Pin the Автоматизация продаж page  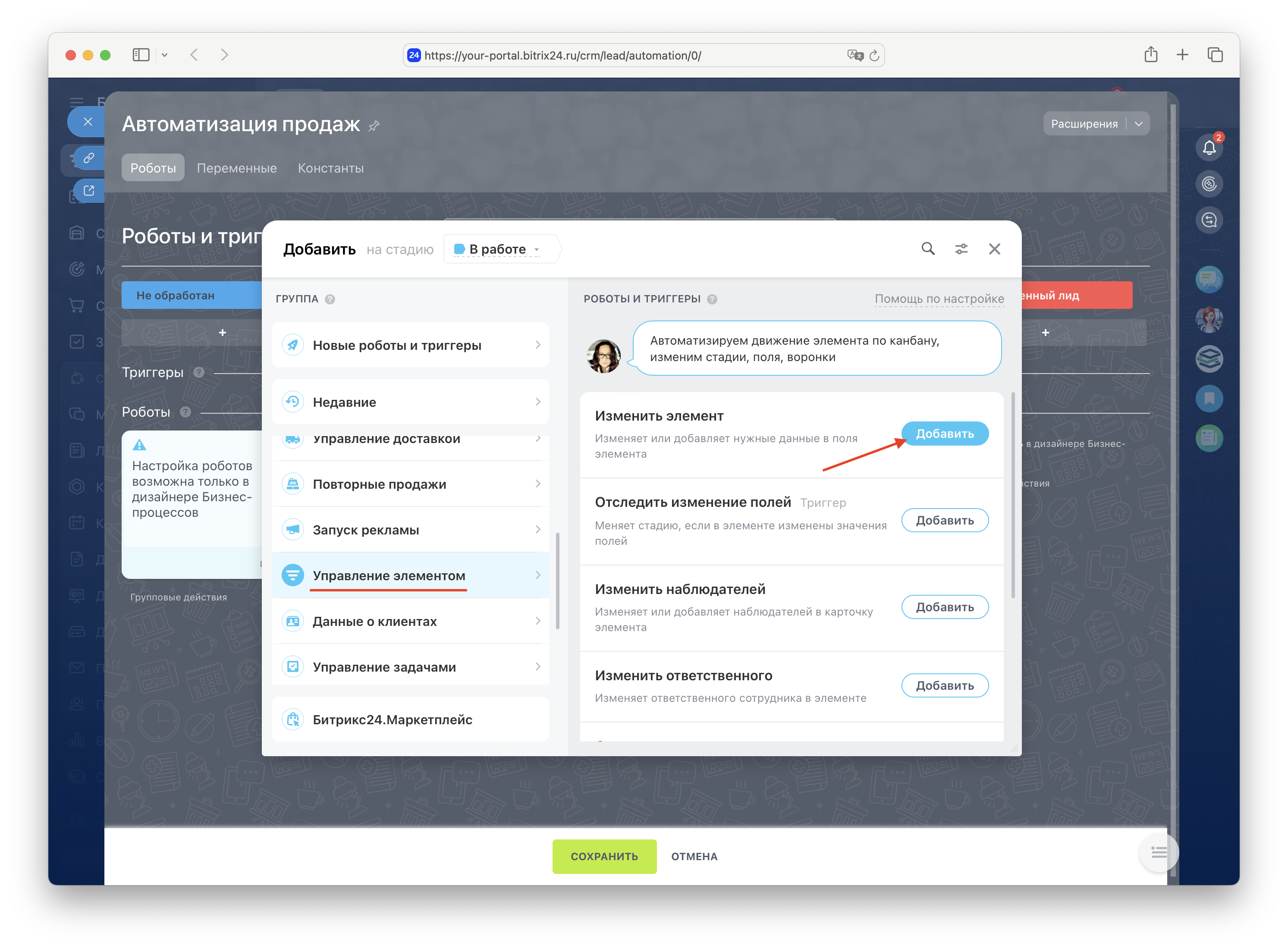point(374,126)
